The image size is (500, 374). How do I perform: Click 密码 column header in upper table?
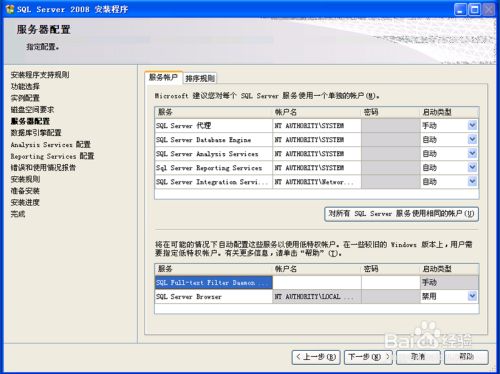click(391, 112)
